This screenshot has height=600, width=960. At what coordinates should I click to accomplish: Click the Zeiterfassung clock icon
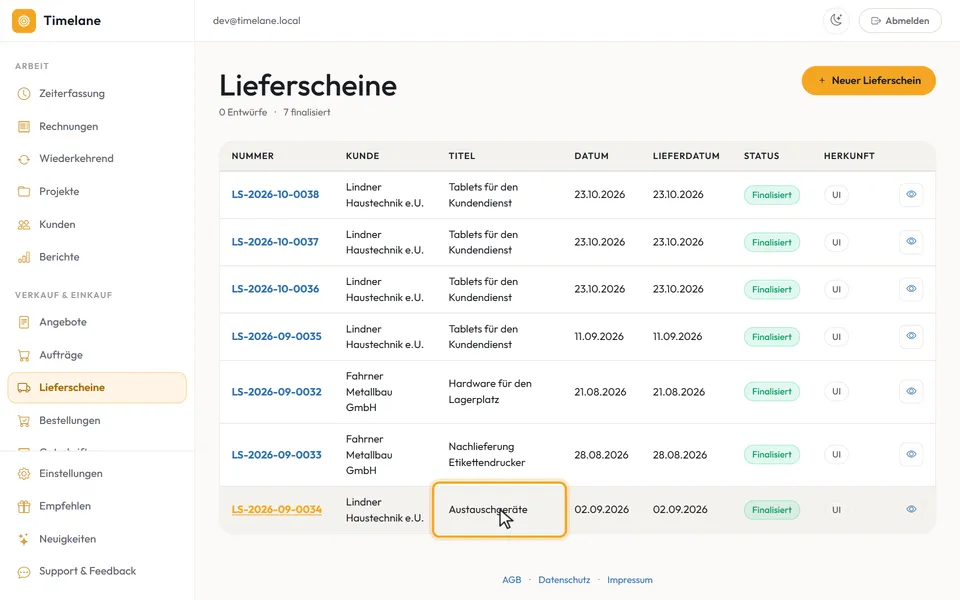tap(24, 94)
